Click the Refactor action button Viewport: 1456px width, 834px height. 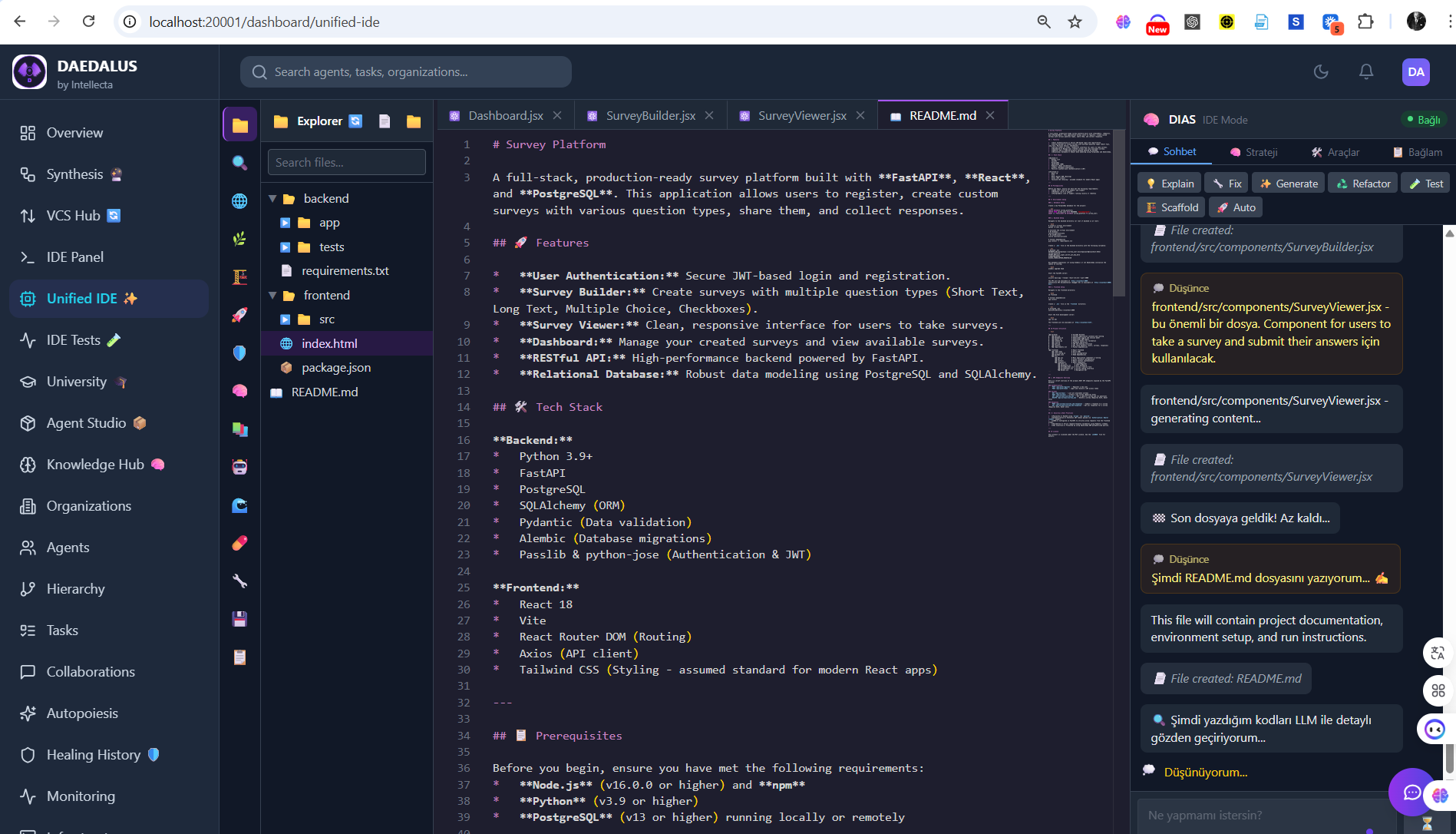coord(1363,184)
